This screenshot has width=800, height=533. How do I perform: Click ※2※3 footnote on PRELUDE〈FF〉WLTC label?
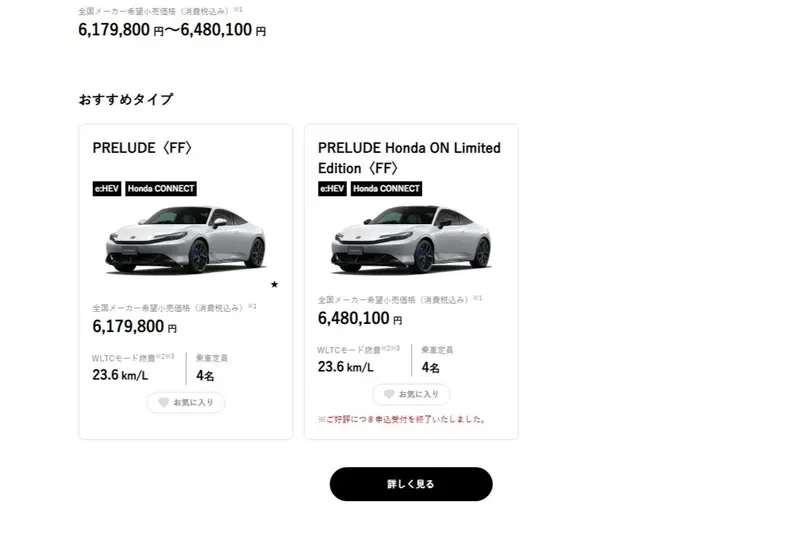click(x=163, y=355)
